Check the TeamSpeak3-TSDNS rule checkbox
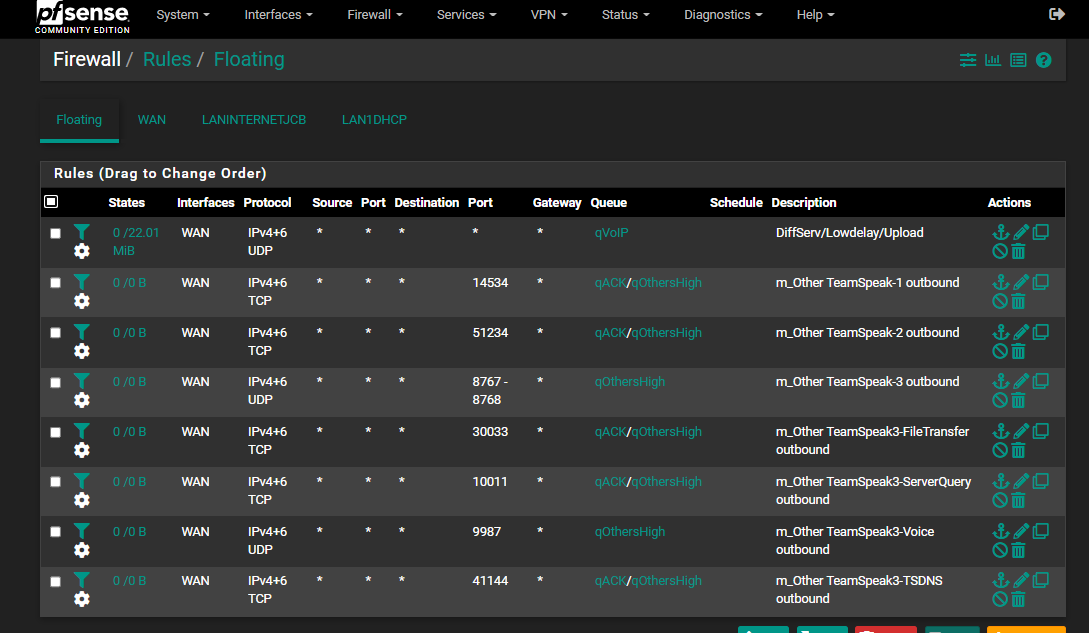Viewport: 1089px width, 633px height. pyautogui.click(x=56, y=582)
